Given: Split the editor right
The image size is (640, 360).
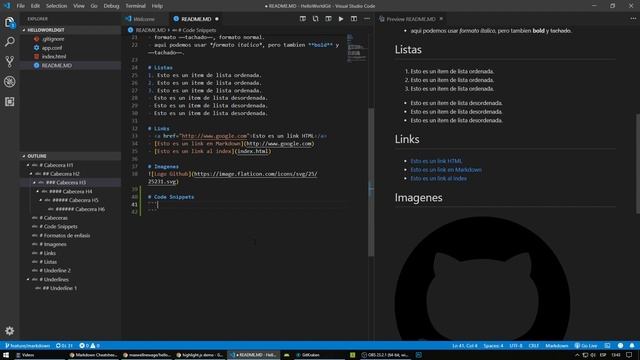Looking at the screenshot, I should (x=354, y=19).
